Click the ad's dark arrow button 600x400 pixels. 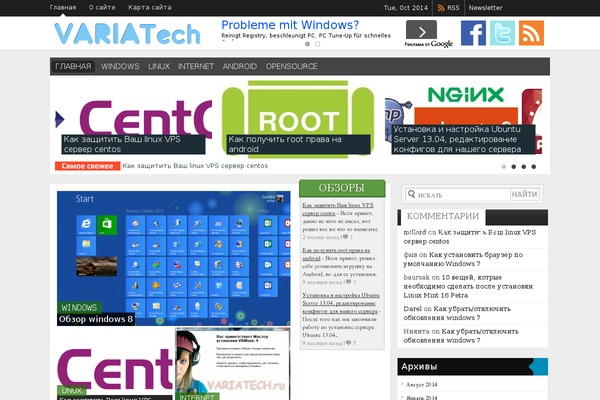(421, 30)
